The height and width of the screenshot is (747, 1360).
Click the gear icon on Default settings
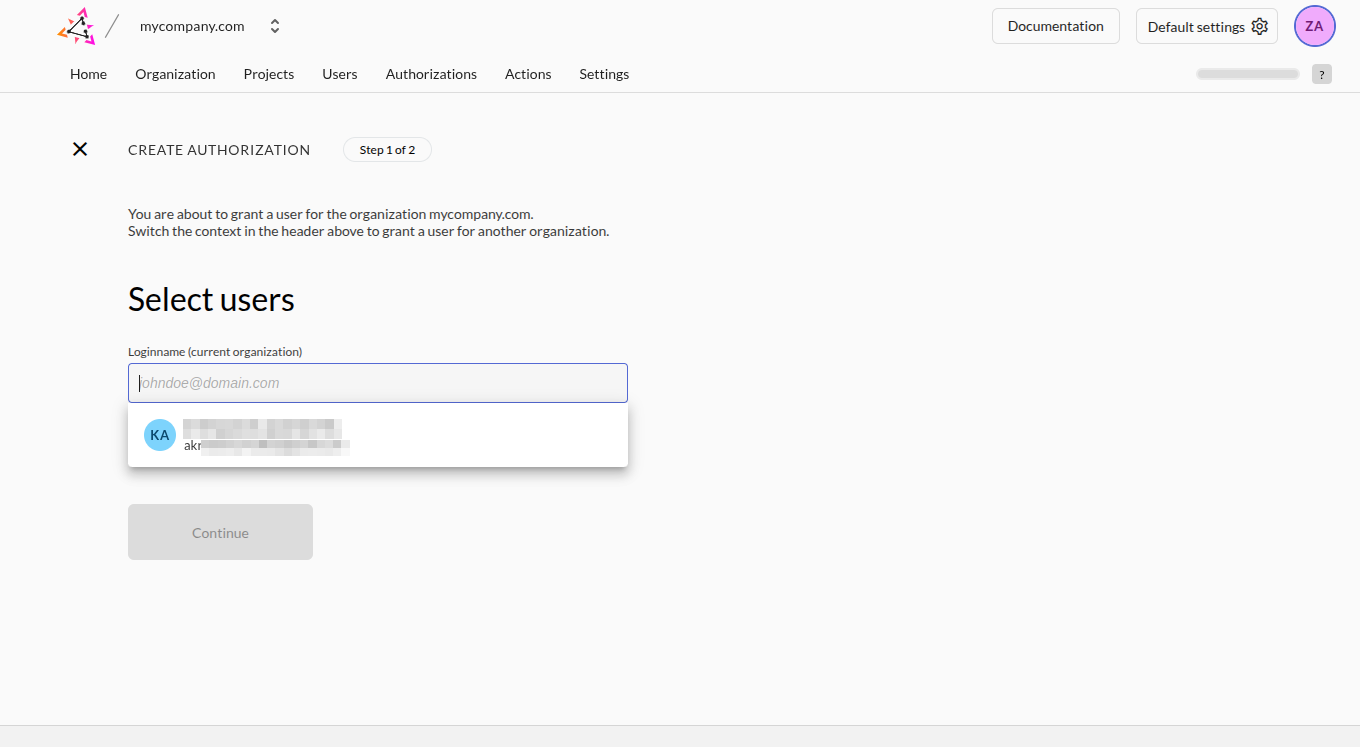tap(1260, 27)
